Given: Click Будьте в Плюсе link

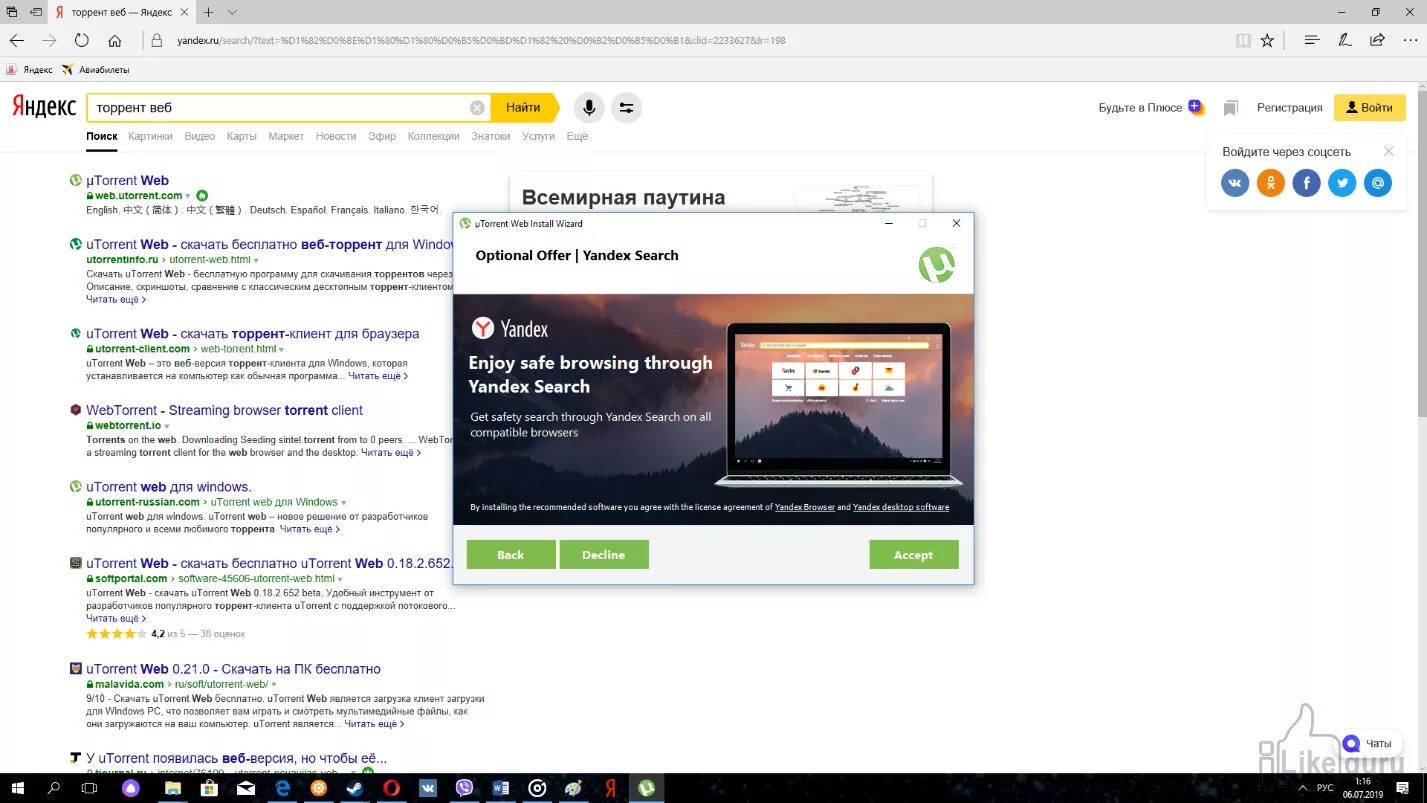Looking at the screenshot, I should coord(1140,107).
